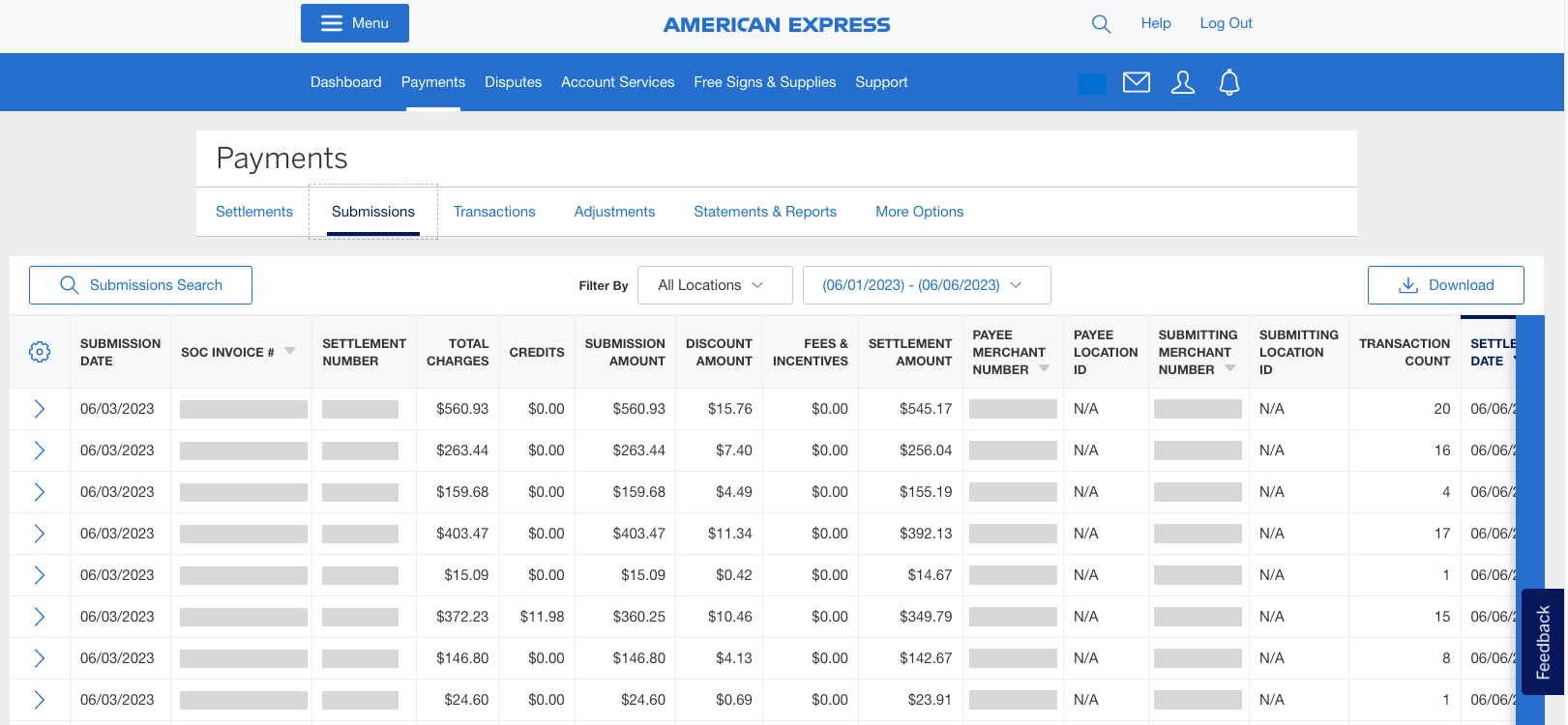Open Disputes in the navigation bar
Screen dimensions: 1568x725
click(x=513, y=82)
